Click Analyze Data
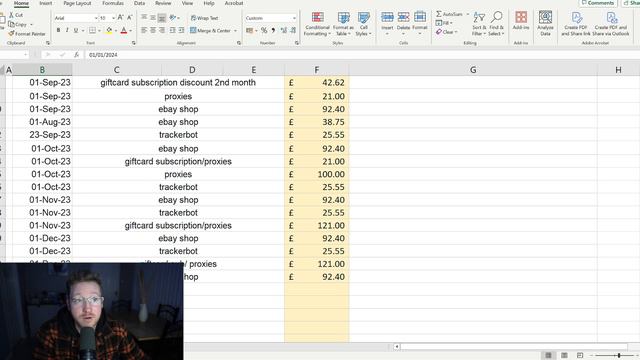 point(545,23)
